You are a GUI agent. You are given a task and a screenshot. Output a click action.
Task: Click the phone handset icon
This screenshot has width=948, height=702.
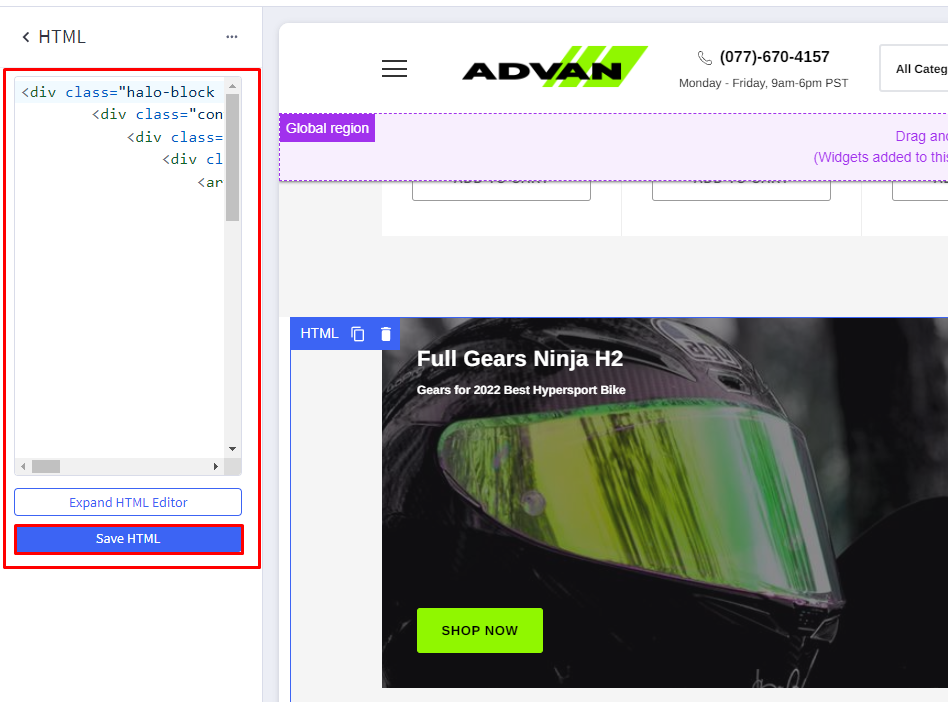(704, 57)
